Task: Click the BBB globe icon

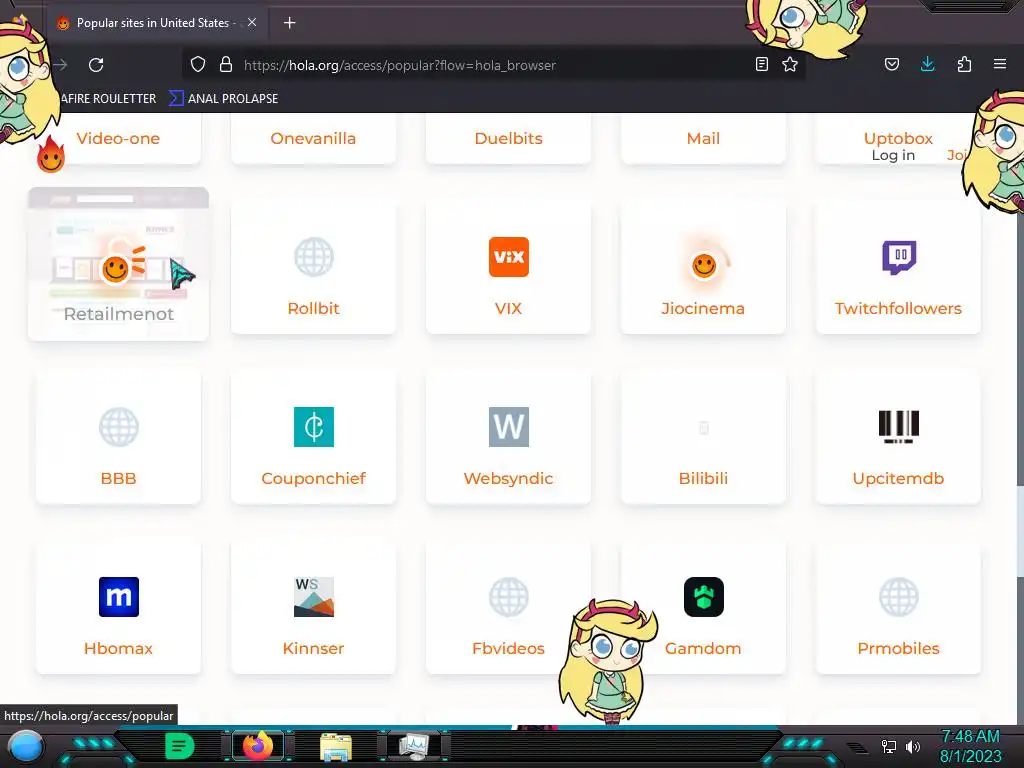Action: point(119,426)
